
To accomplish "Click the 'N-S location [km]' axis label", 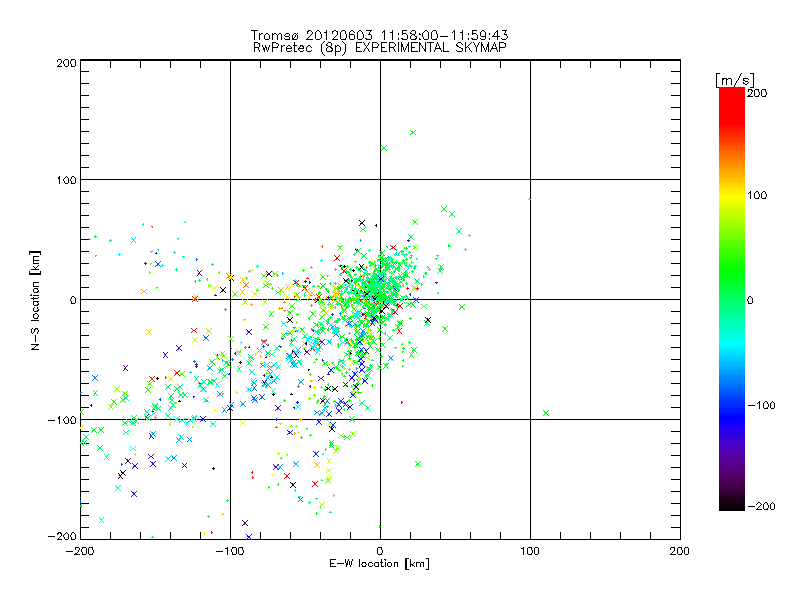I will [x=35, y=300].
